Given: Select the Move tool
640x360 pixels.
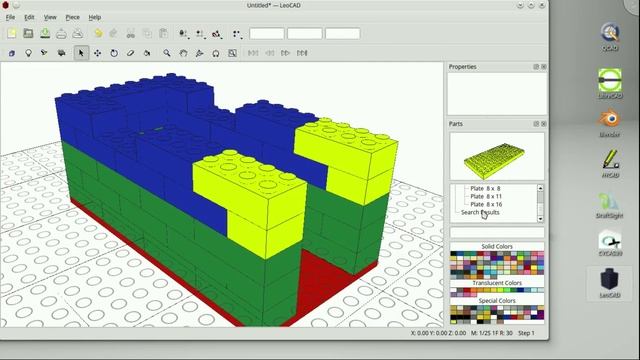Looking at the screenshot, I should point(98,53).
